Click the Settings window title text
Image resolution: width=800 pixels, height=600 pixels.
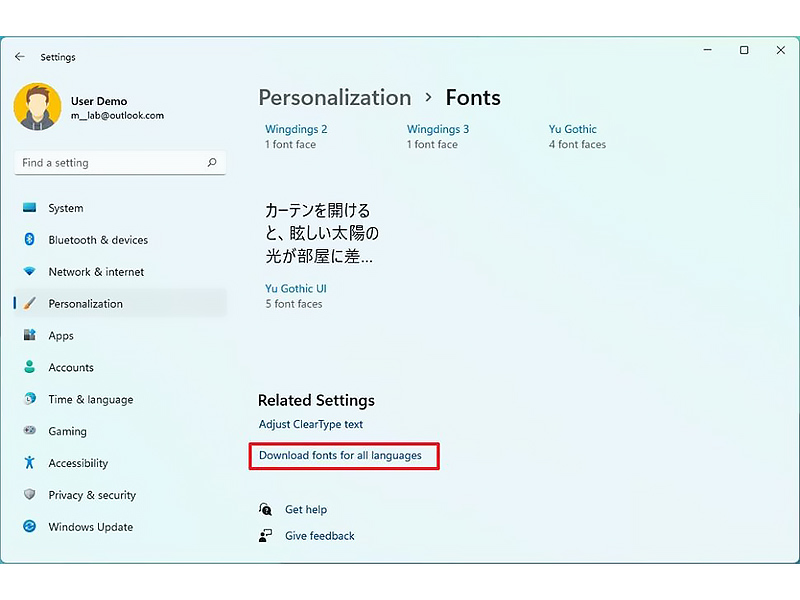pos(58,57)
